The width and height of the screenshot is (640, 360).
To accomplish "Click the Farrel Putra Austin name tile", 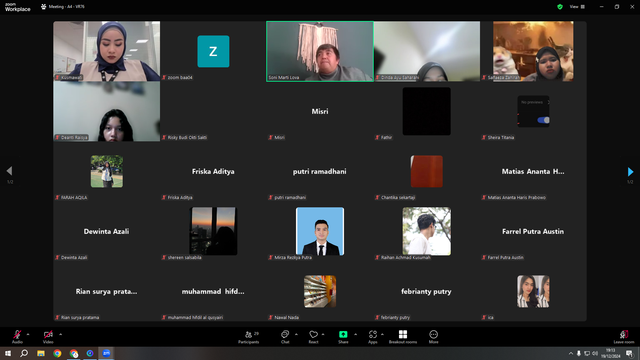I will point(533,231).
